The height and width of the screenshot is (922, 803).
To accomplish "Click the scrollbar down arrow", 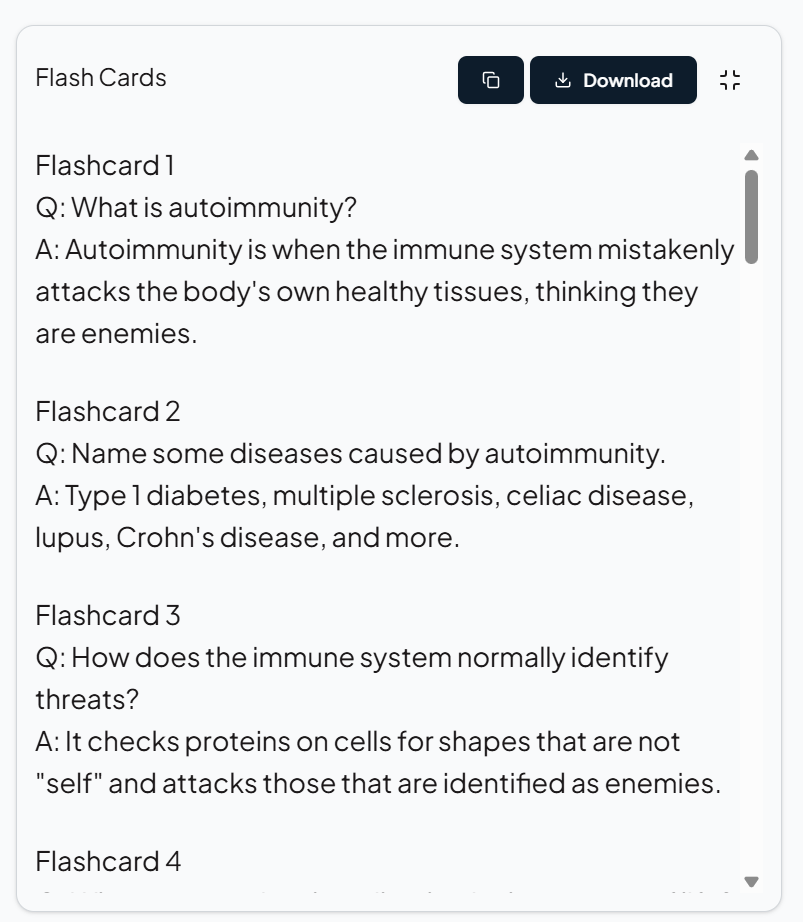I will (x=752, y=881).
